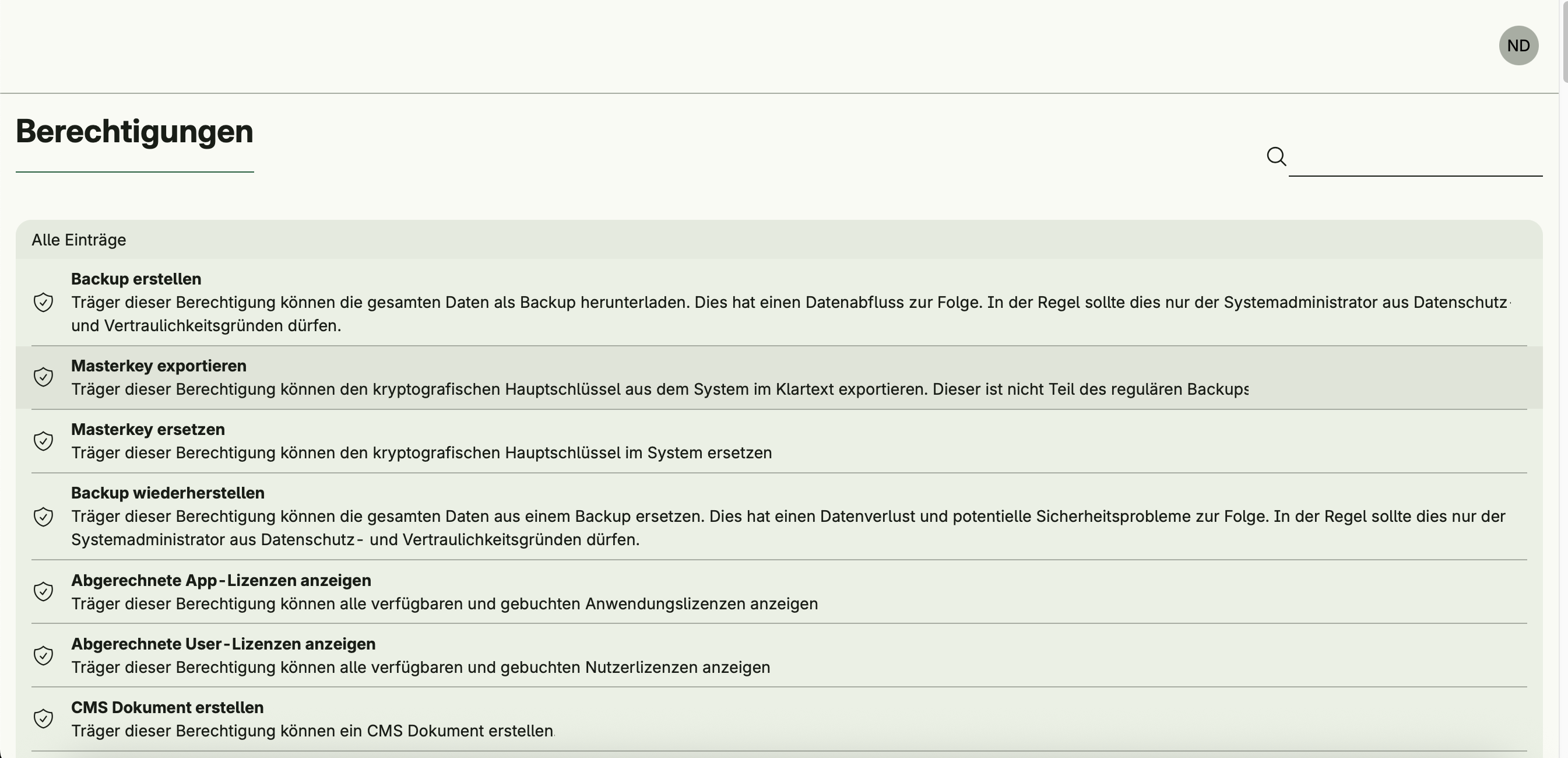This screenshot has height=758, width=1568.
Task: Click shield icon beside Masterkey ersetzen
Action: 43,441
